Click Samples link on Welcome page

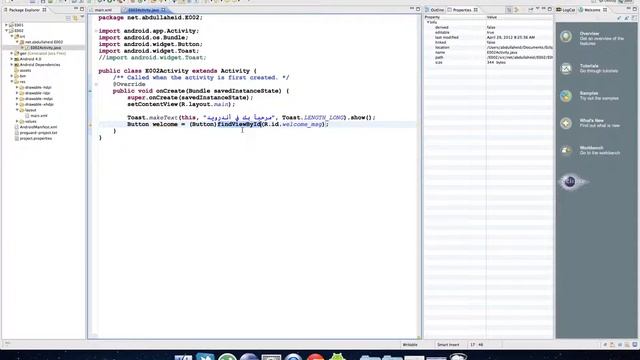[x=589, y=93]
